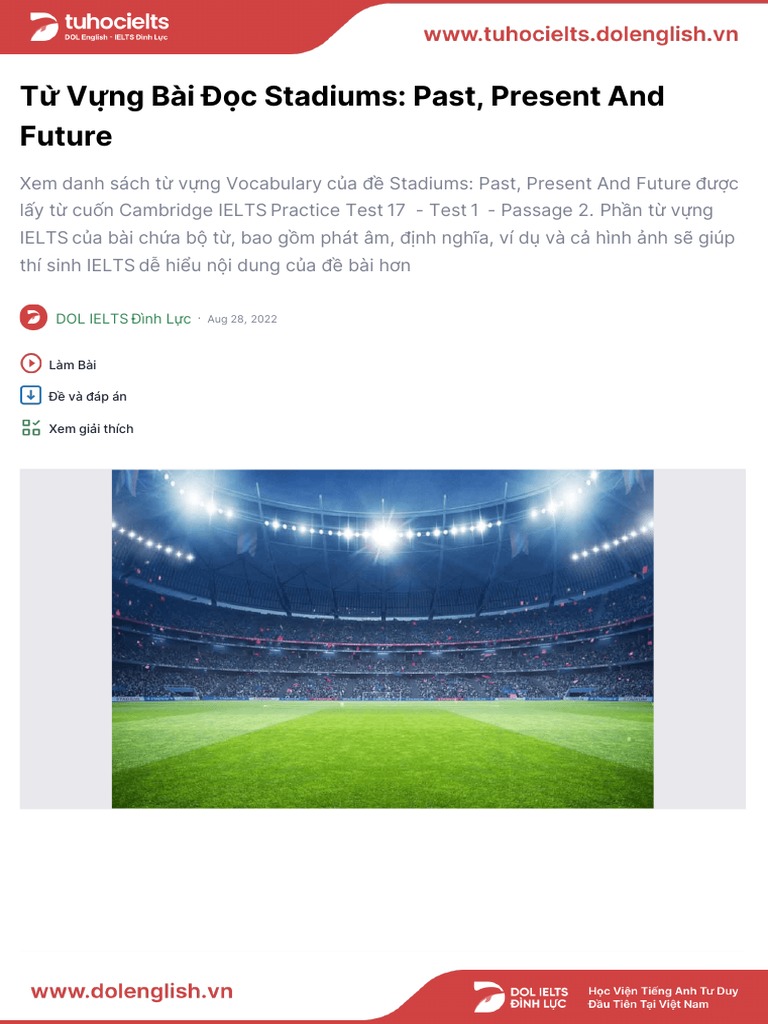
Task: Click the footer 'DOL IELTS ĐÌNH LỰC' text
Action: [x=539, y=997]
